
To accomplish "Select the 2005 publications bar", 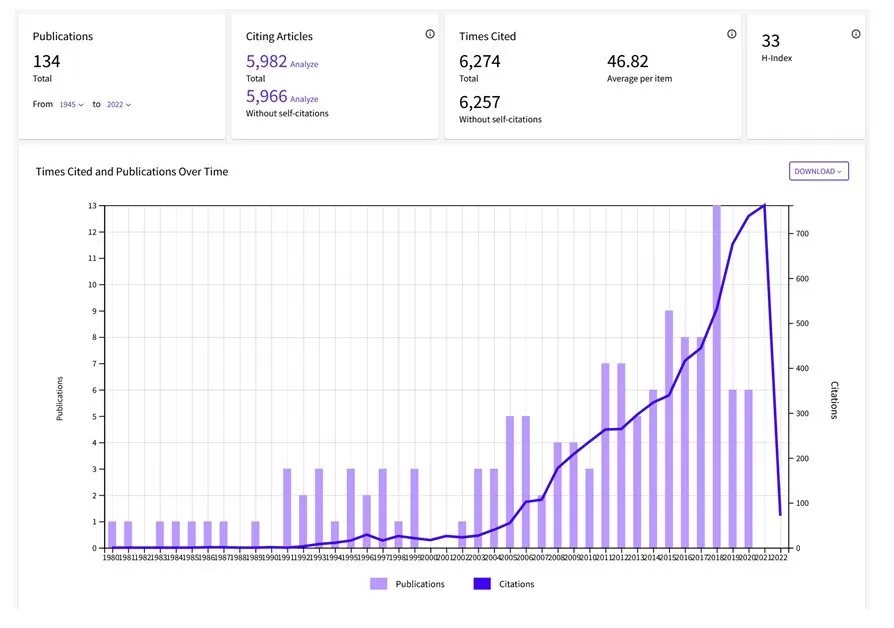I will pyautogui.click(x=510, y=482).
